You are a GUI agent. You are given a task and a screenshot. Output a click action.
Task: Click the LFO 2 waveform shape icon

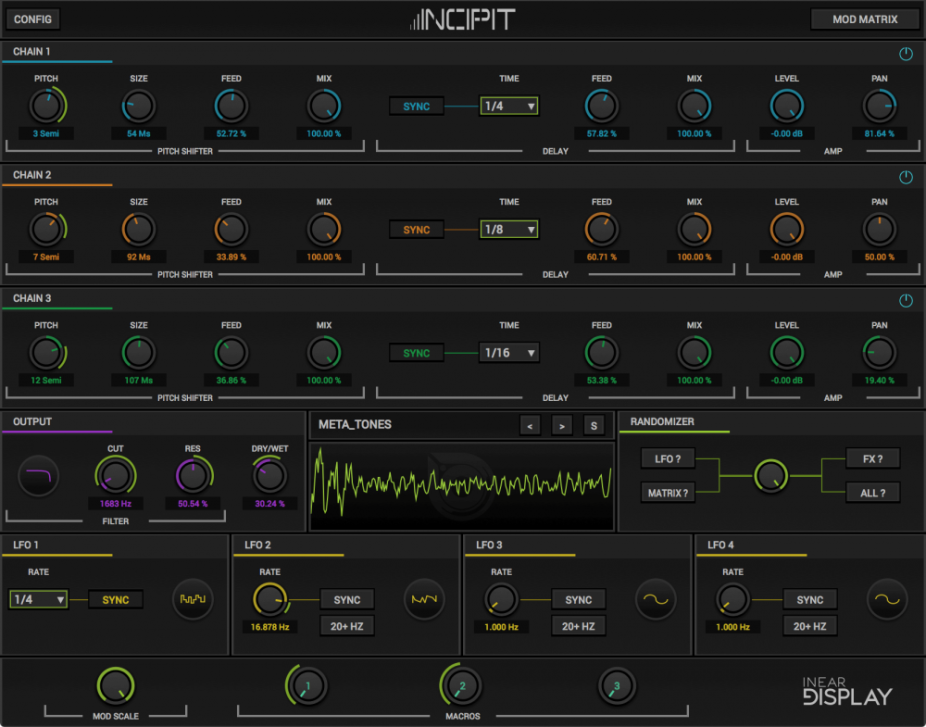[x=424, y=600]
